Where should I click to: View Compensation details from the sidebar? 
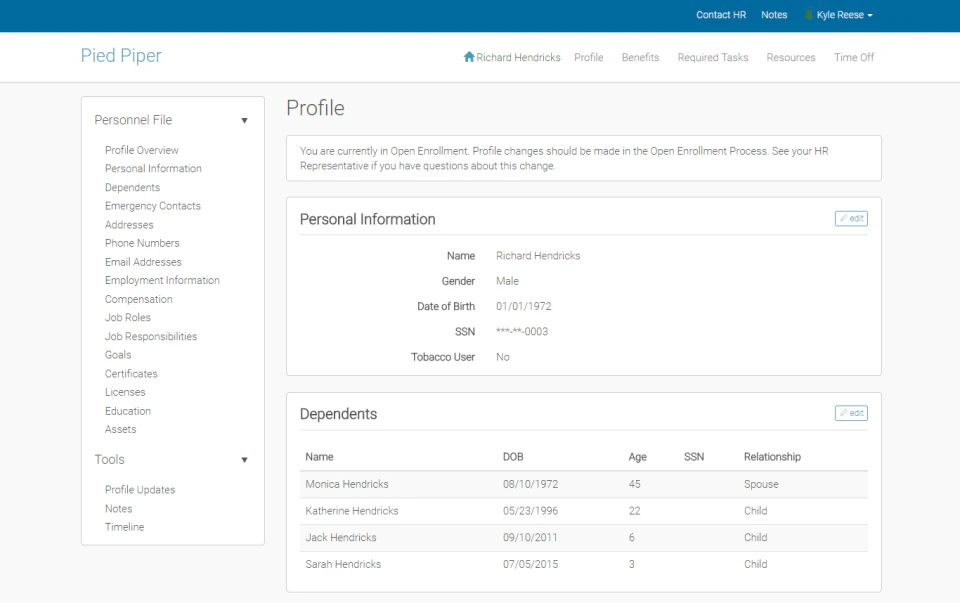pyautogui.click(x=138, y=299)
